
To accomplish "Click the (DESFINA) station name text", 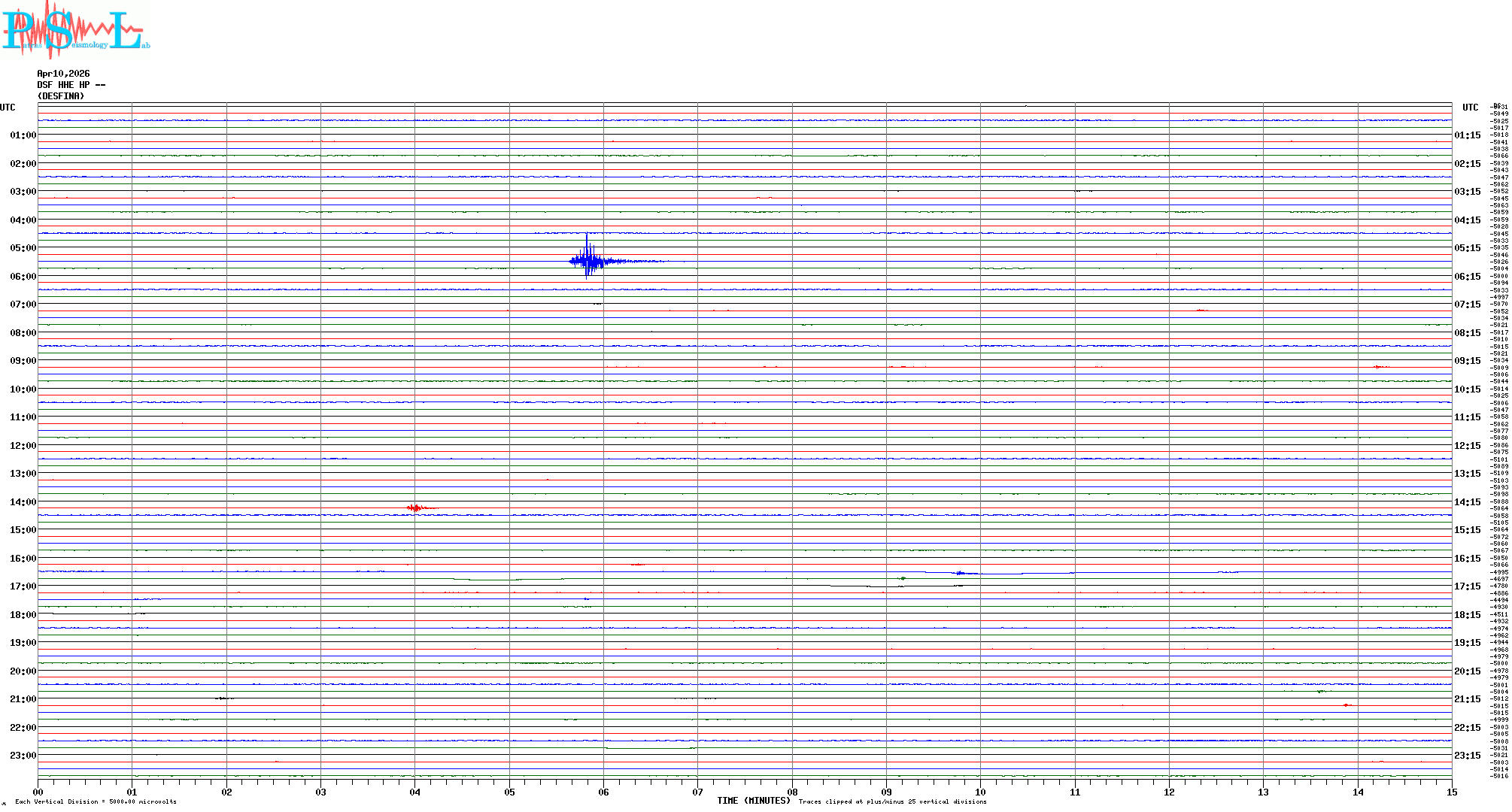I will click(x=60, y=96).
